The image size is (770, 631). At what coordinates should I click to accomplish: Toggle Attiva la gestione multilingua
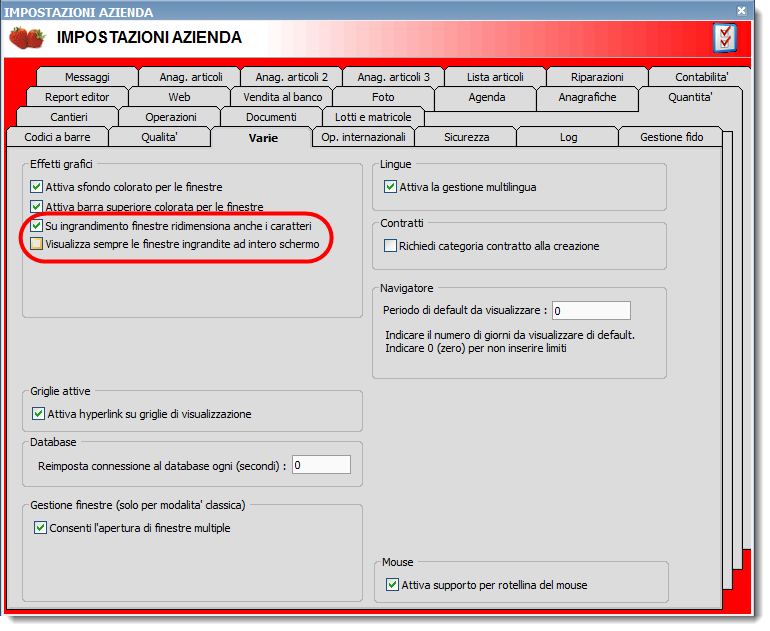point(390,187)
